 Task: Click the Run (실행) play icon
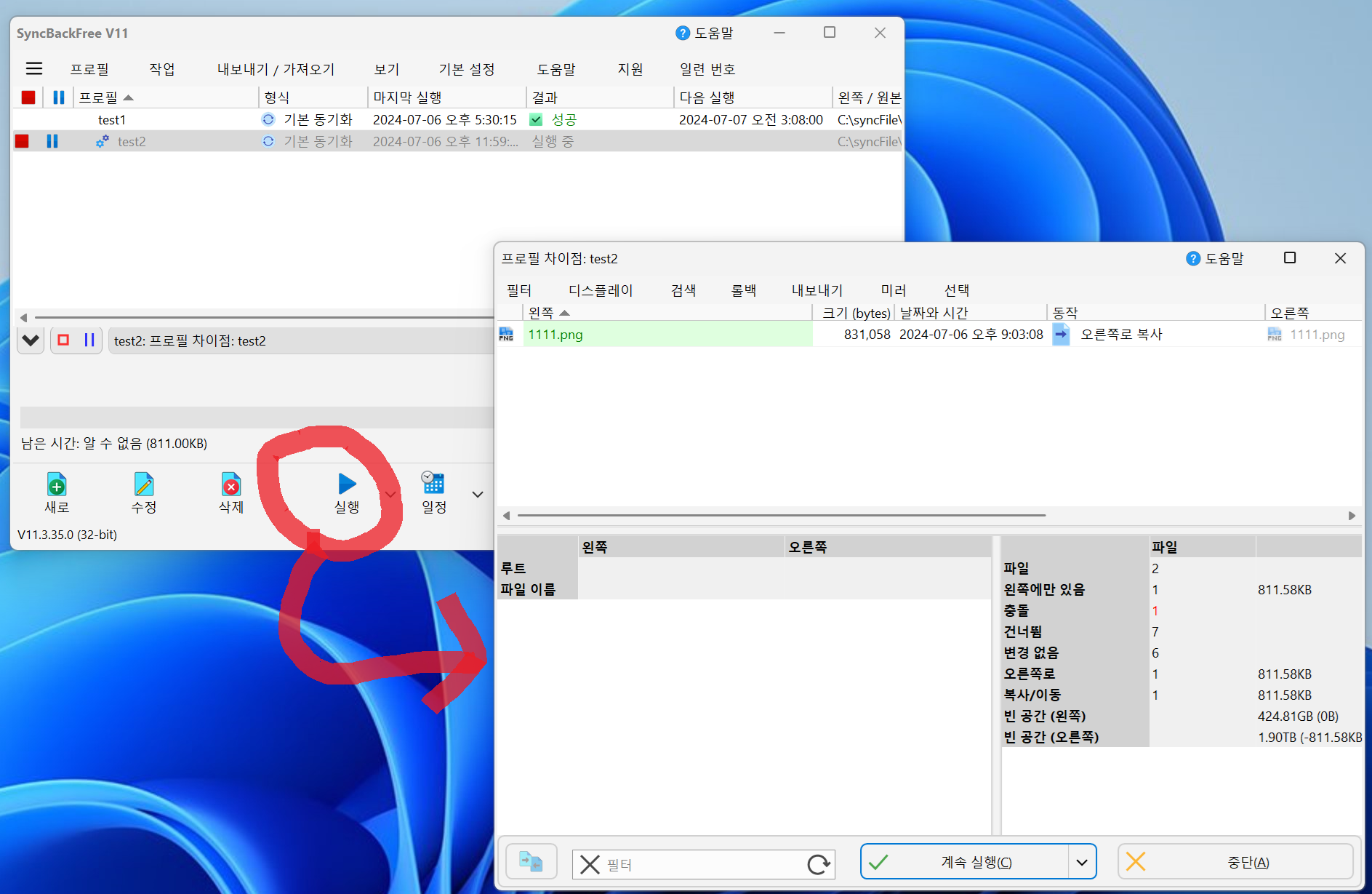pos(347,484)
